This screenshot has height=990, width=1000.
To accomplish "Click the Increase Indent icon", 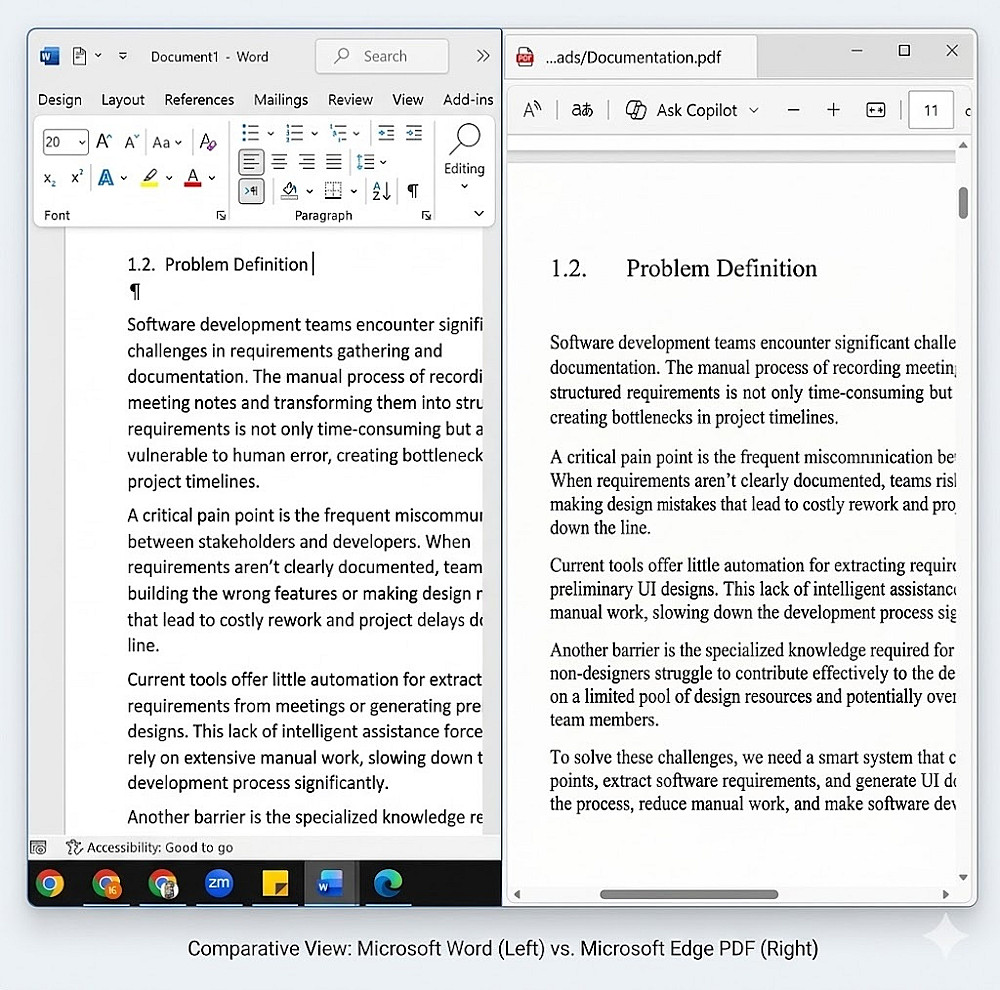I will click(x=414, y=133).
